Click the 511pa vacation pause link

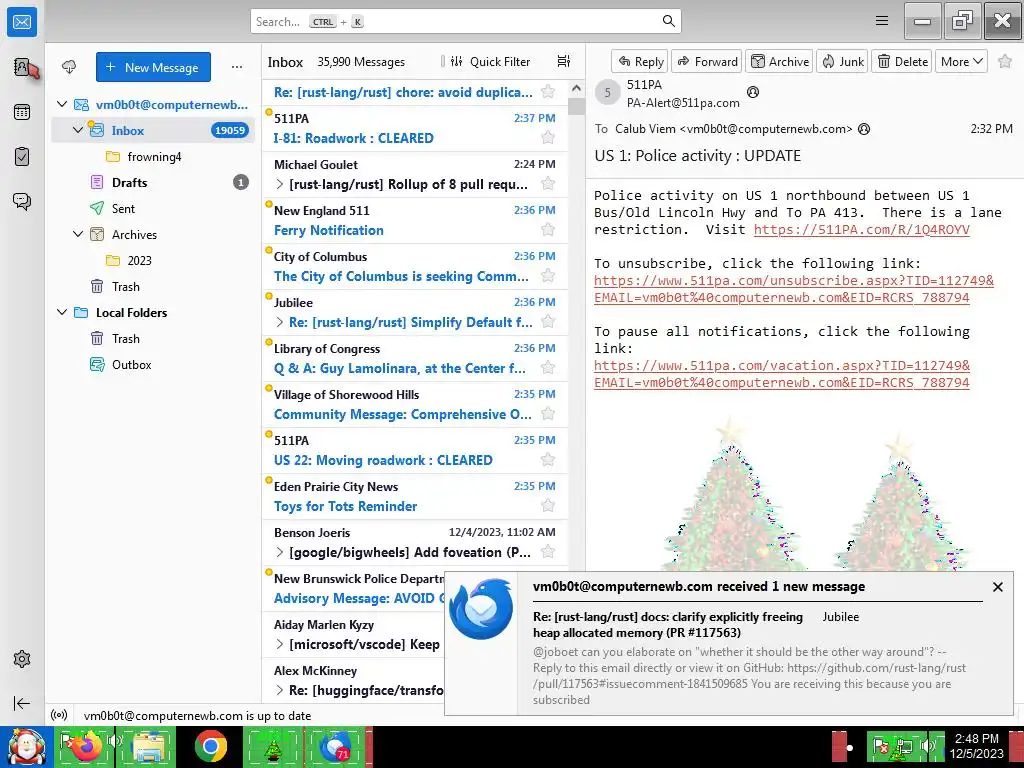point(782,374)
